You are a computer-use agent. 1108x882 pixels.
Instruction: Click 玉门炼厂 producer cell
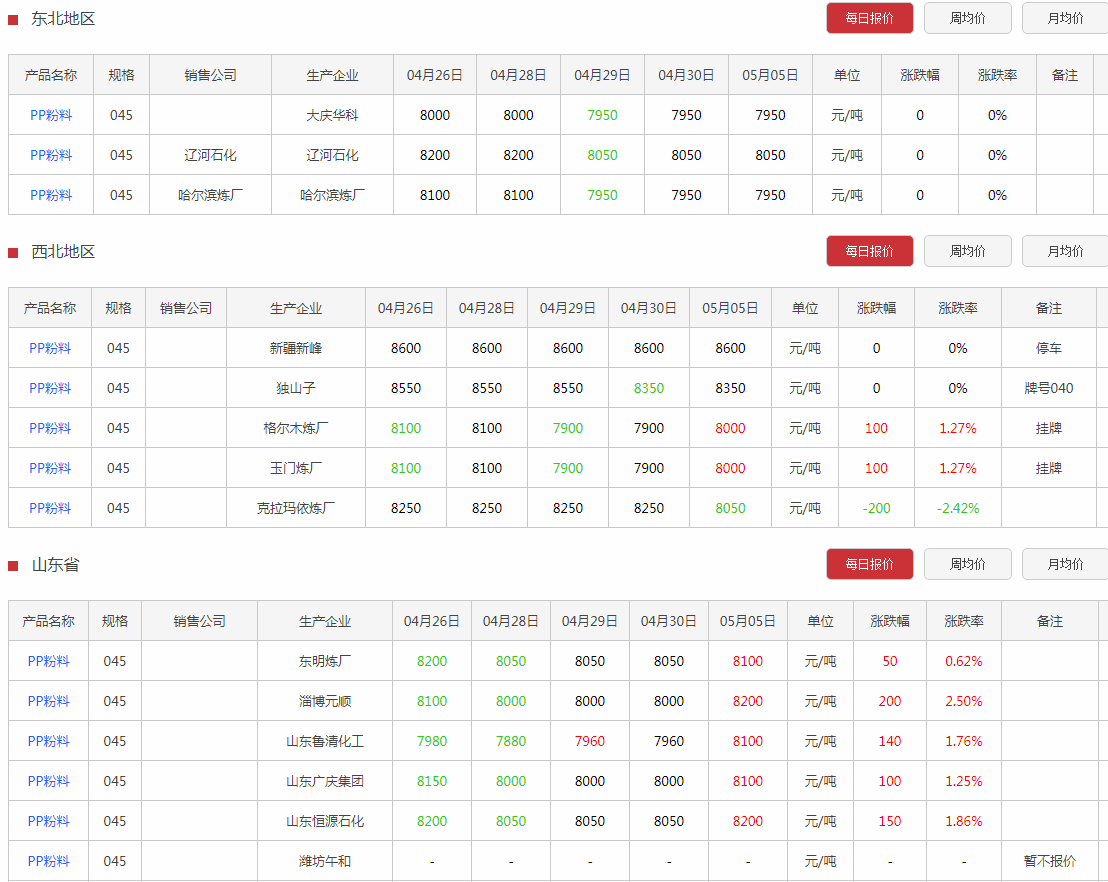pos(295,468)
